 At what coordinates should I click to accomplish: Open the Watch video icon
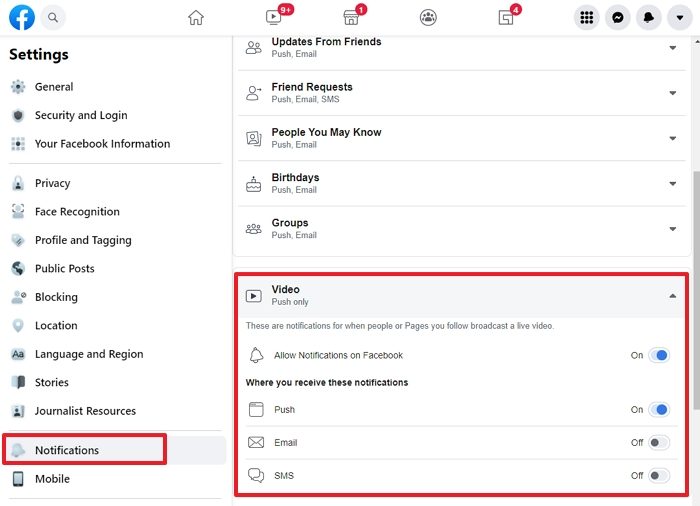point(273,17)
